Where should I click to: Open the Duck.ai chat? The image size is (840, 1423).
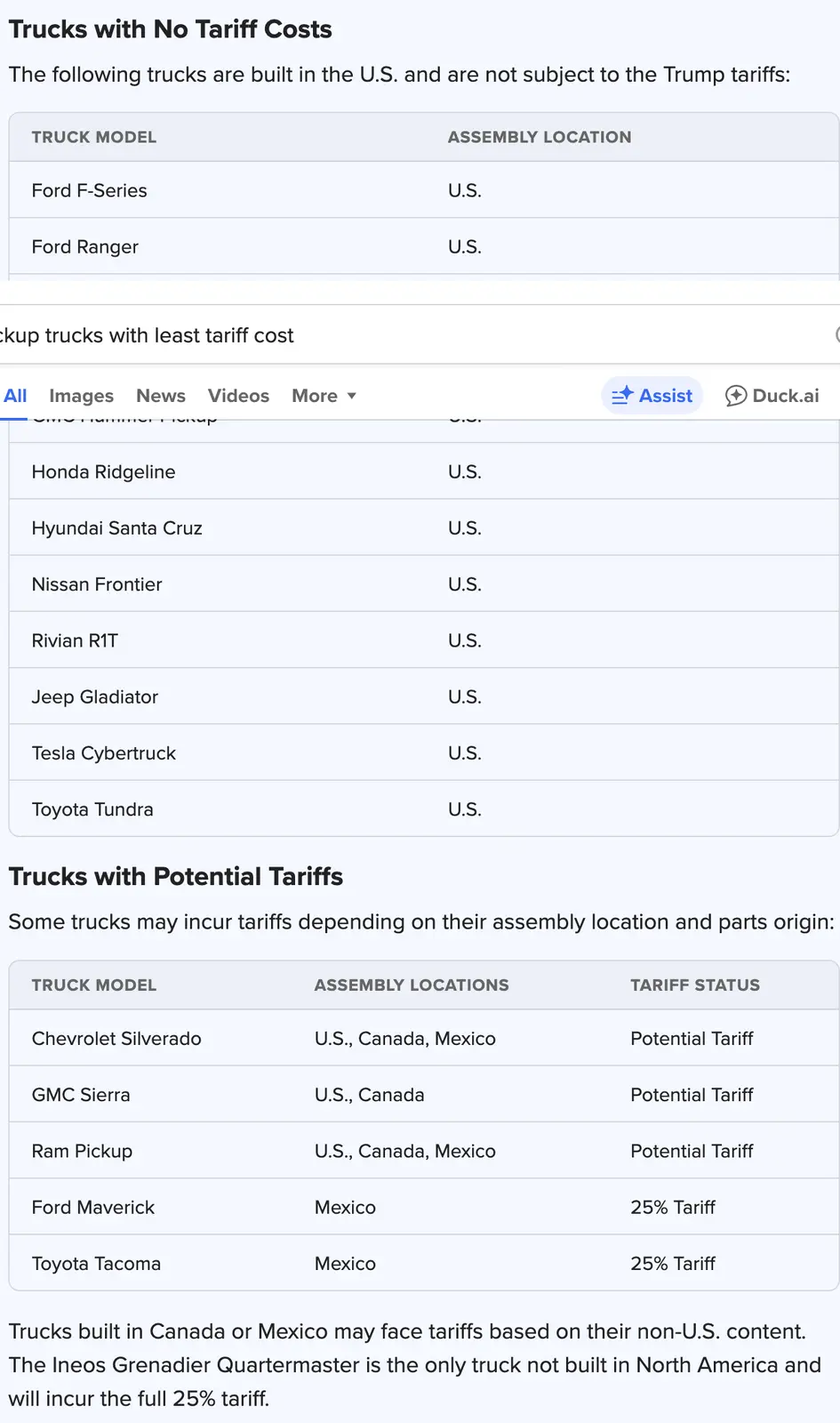[772, 396]
